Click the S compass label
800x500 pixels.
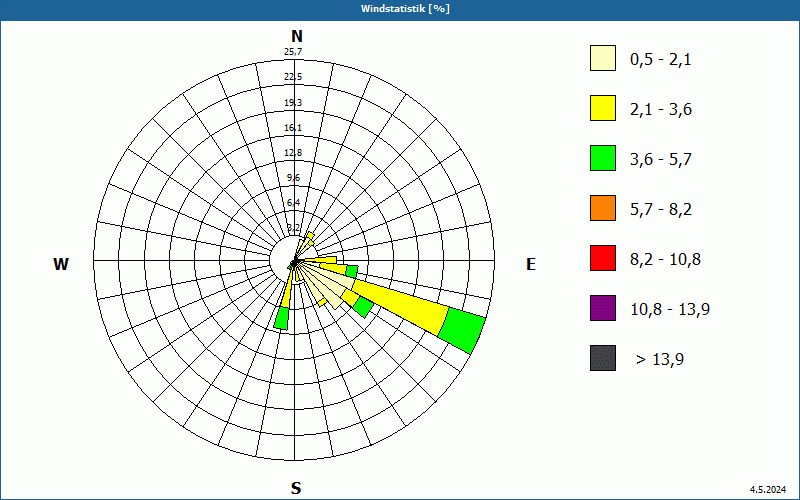(x=296, y=488)
